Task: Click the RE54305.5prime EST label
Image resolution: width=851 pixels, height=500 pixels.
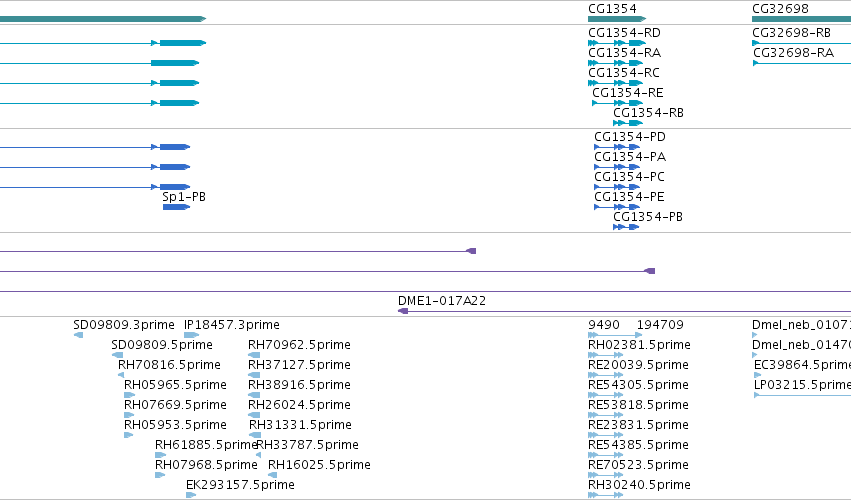Action: tap(638, 385)
